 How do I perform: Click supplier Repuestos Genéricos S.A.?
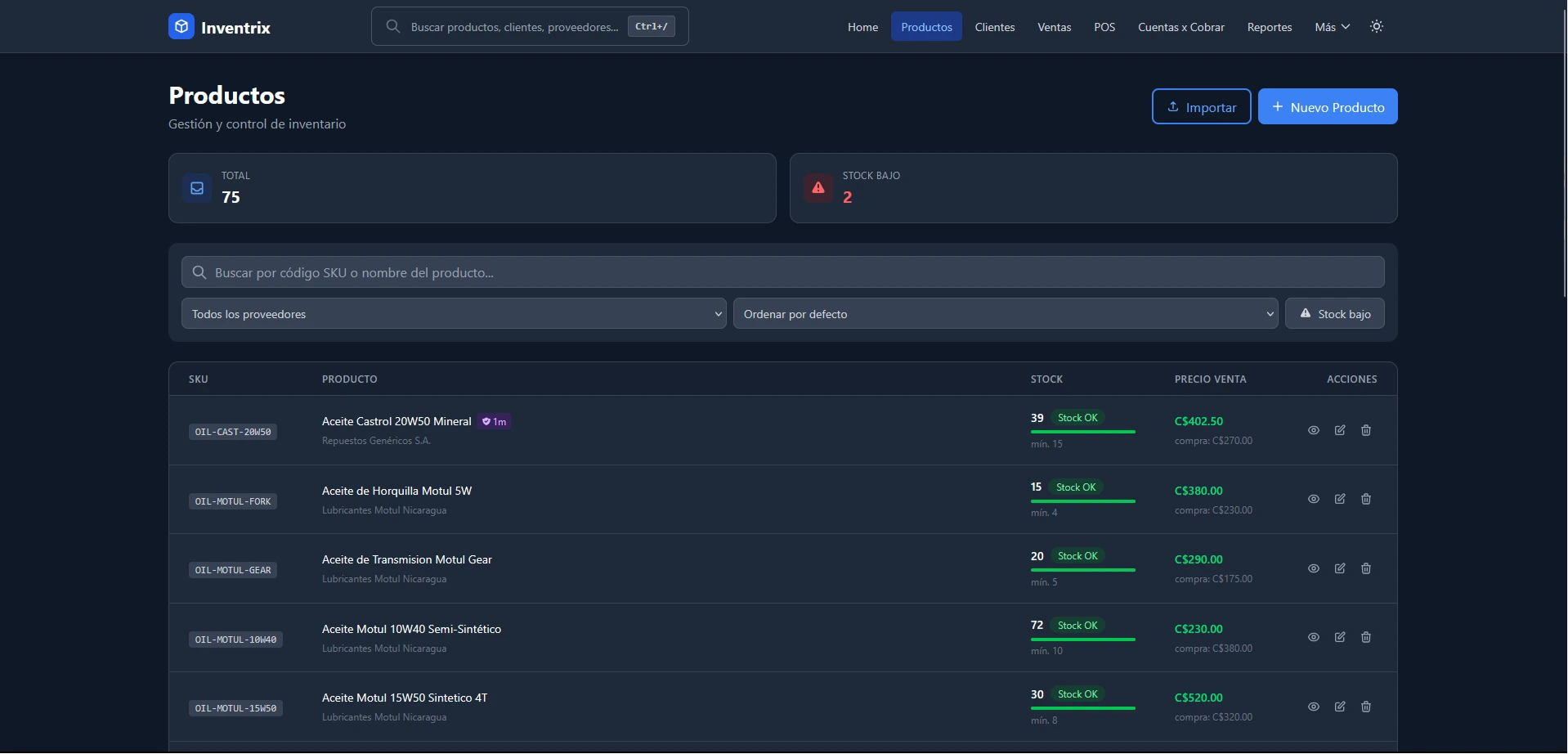tap(376, 441)
